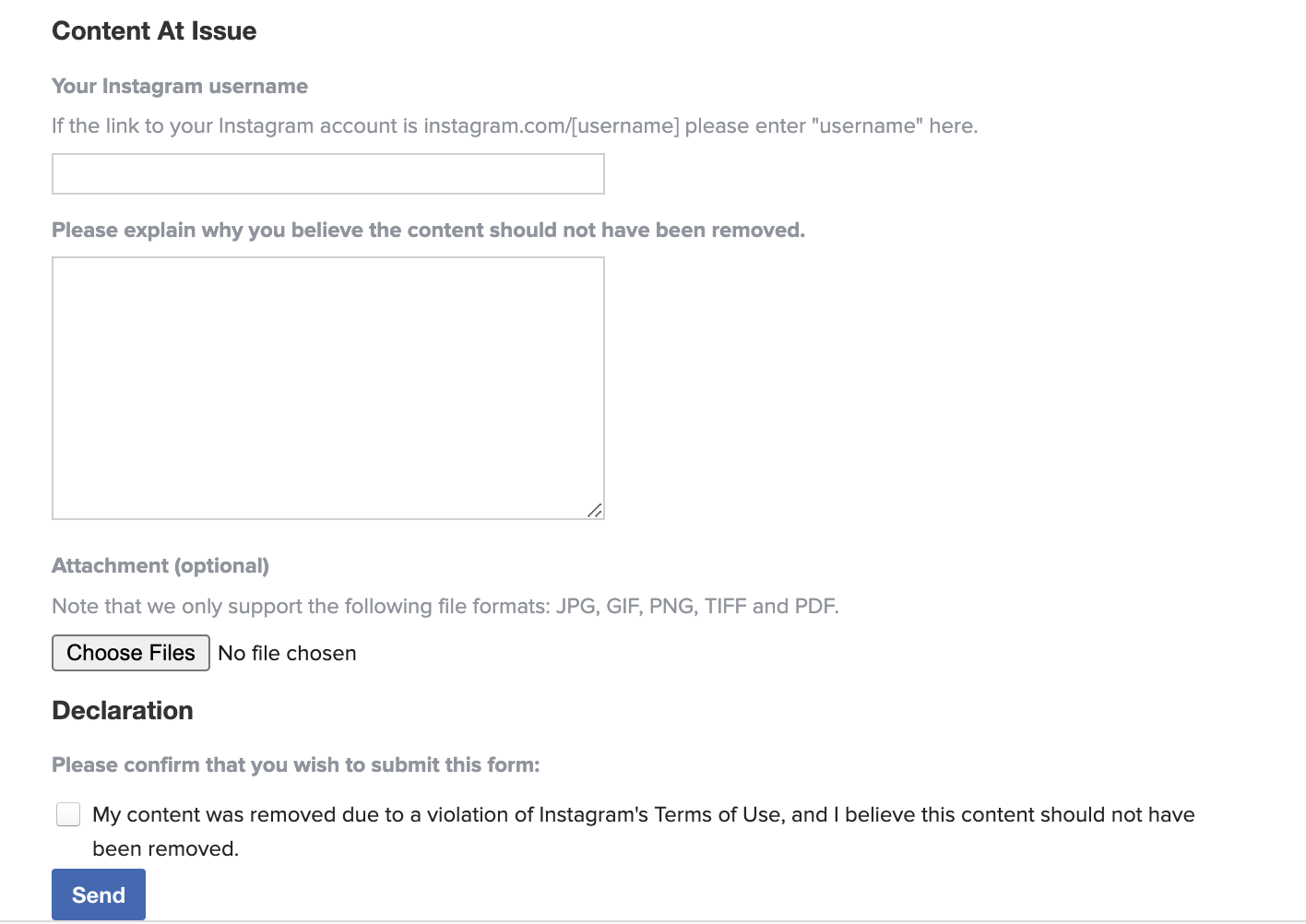Click the 'No file chosen' text
Screen dimensions: 1306x924
point(287,653)
